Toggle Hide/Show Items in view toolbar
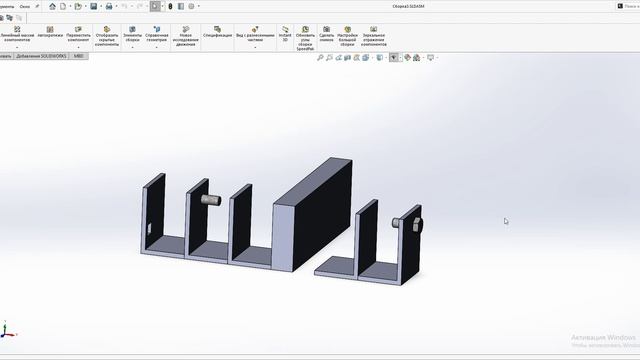The height and width of the screenshot is (360, 640). coord(393,58)
